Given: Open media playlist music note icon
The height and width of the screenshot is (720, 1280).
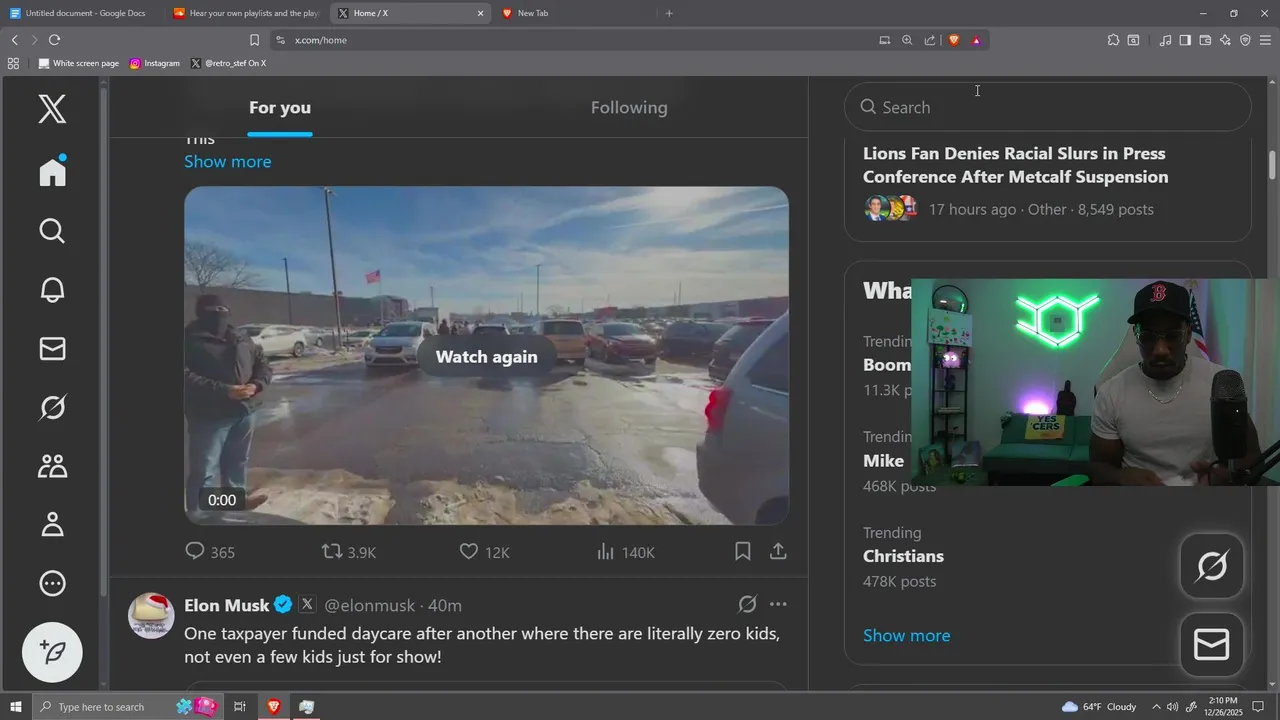Looking at the screenshot, I should [1165, 40].
